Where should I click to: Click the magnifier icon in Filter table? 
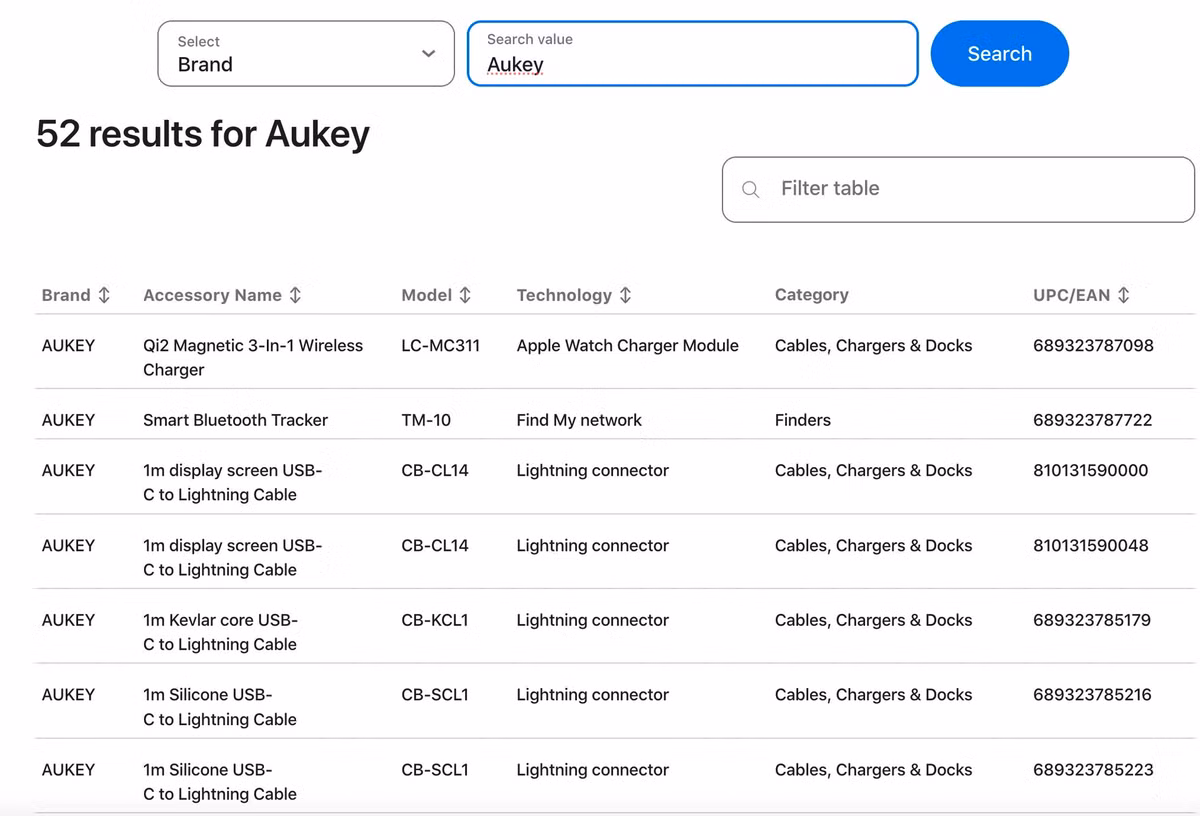pyautogui.click(x=750, y=189)
